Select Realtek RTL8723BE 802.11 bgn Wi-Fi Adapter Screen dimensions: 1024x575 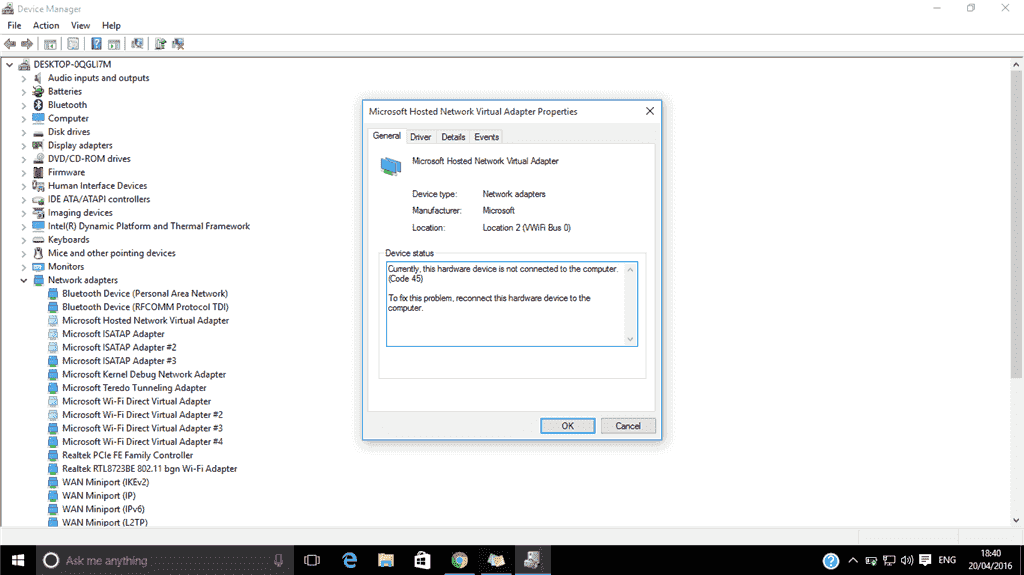(x=150, y=469)
